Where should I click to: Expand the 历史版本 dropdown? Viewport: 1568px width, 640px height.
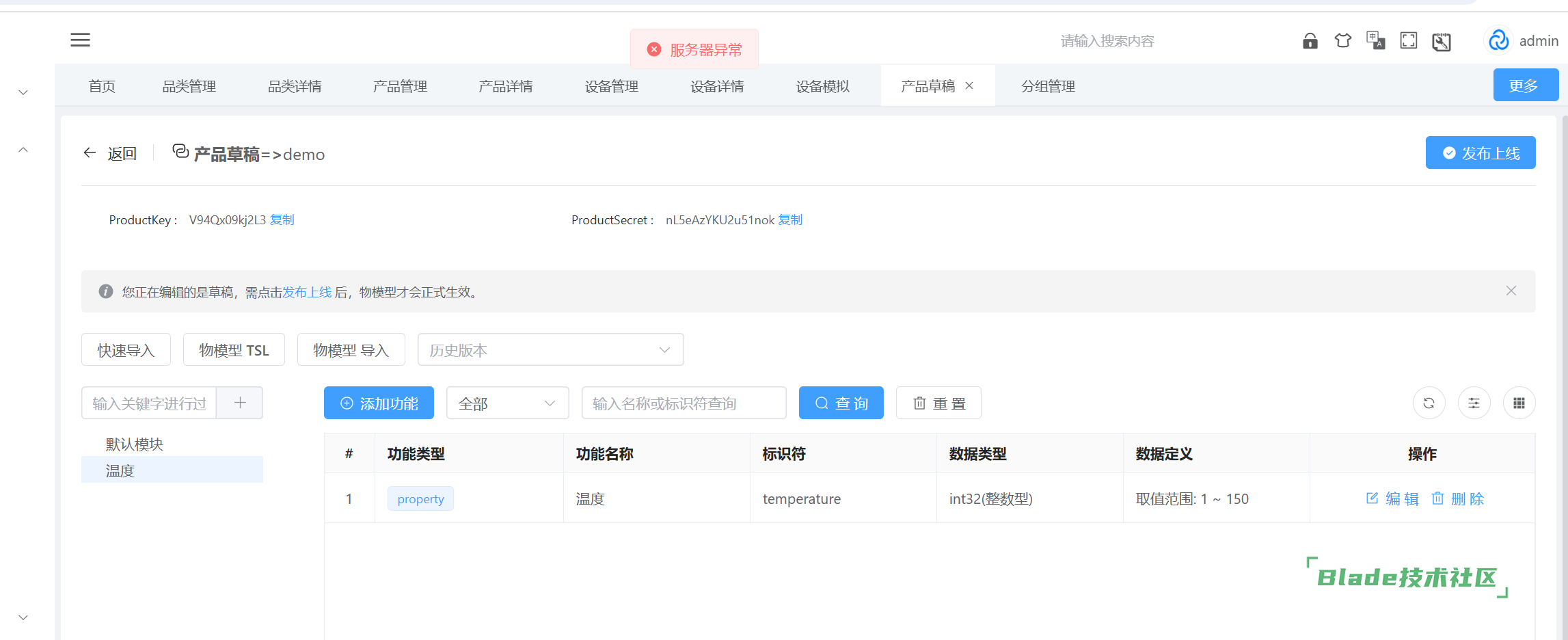(x=550, y=350)
